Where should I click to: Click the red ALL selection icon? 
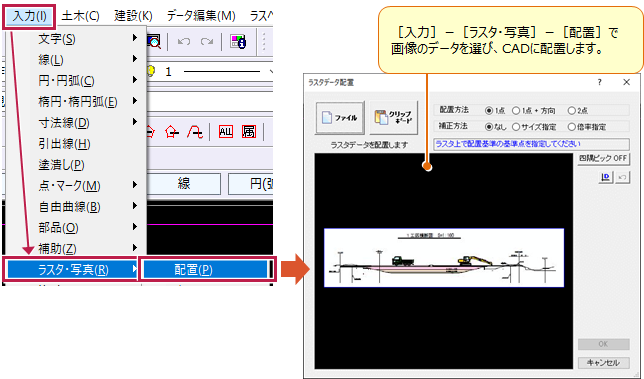225,132
